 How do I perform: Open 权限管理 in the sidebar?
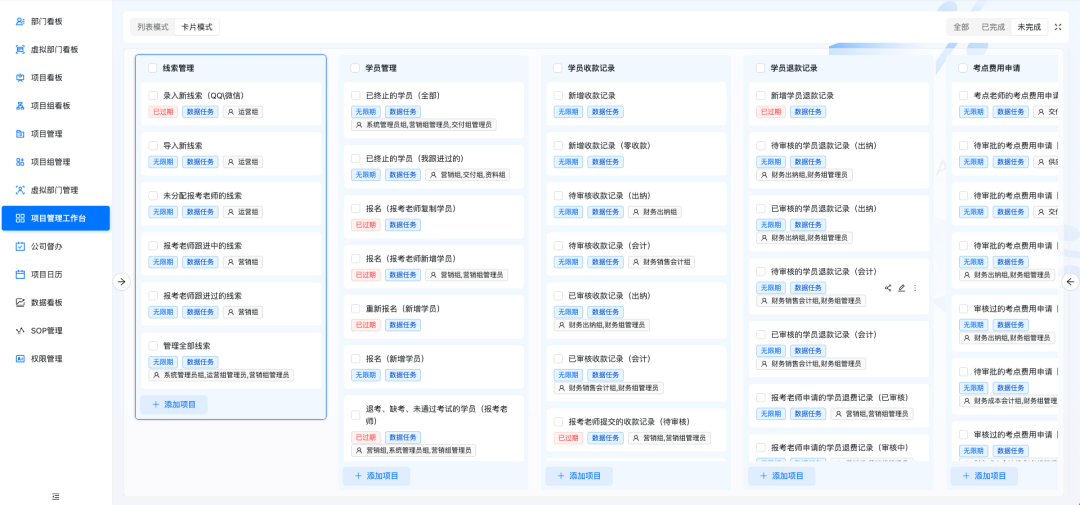coord(55,359)
